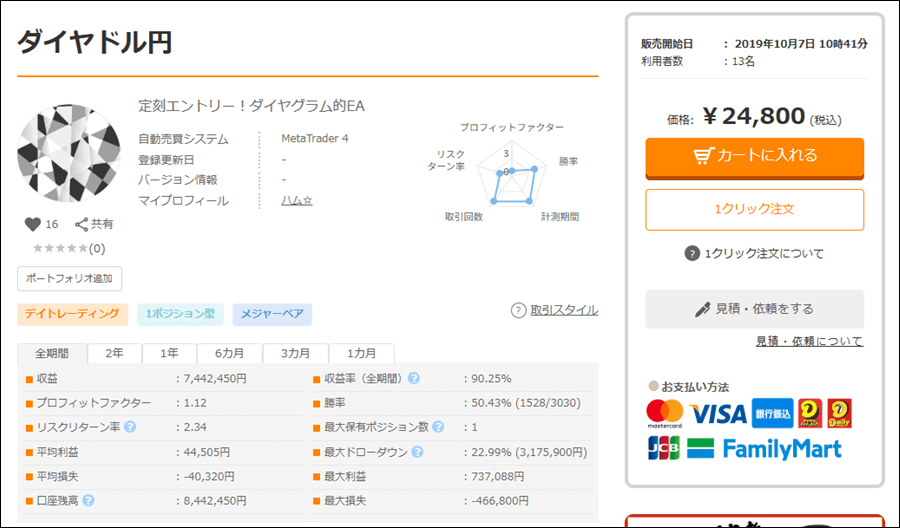The width and height of the screenshot is (900, 528).
Task: Open help icon next to 取引スタイル
Action: tap(518, 310)
